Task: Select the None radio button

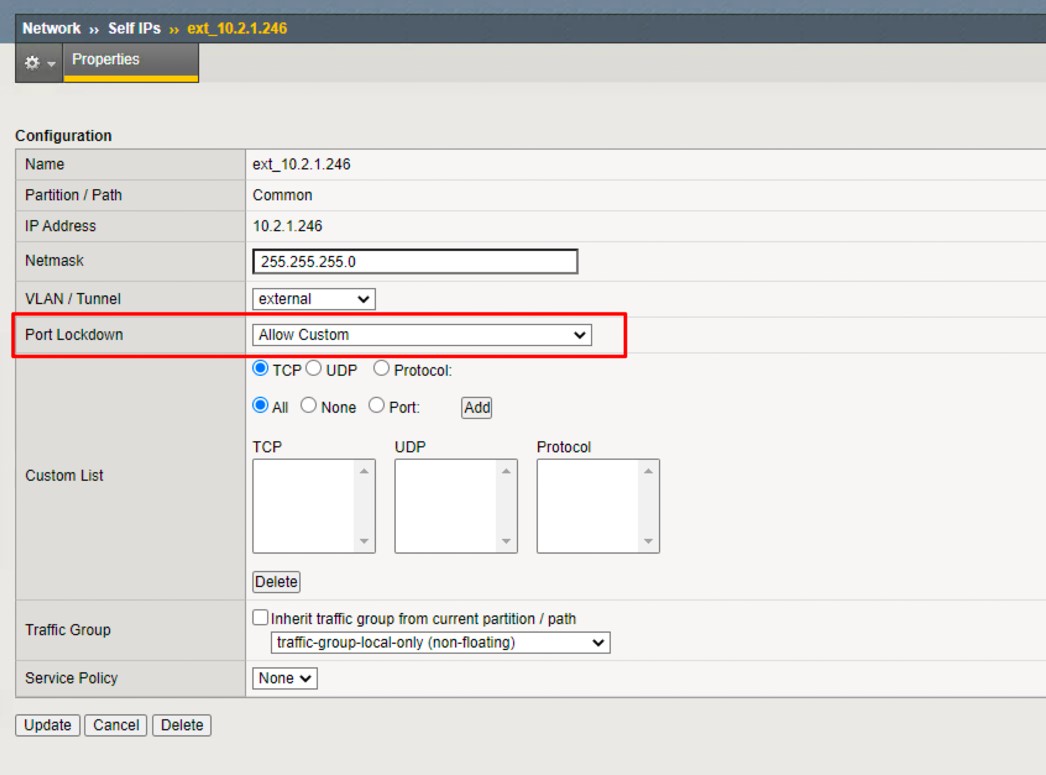Action: 308,407
